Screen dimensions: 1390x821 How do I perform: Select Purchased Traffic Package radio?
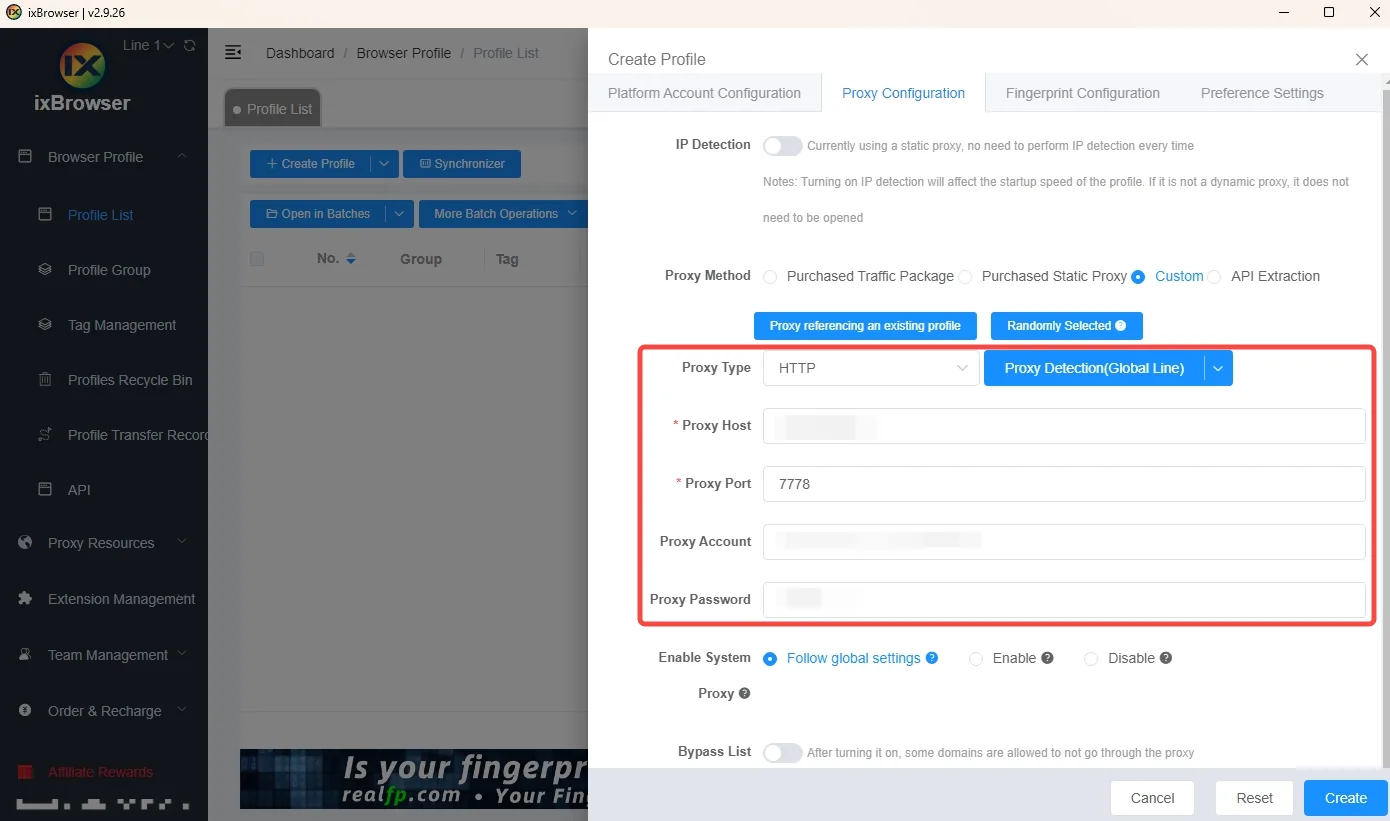coord(770,277)
